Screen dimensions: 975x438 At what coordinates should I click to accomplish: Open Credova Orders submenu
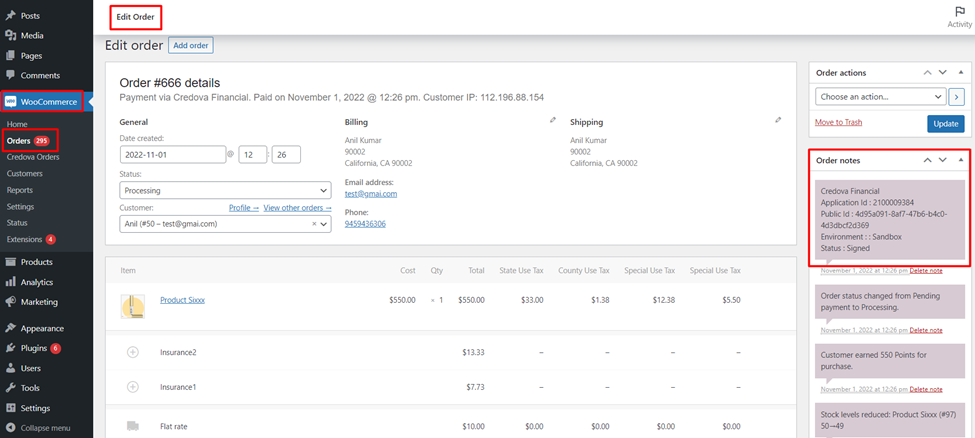click(x=33, y=157)
